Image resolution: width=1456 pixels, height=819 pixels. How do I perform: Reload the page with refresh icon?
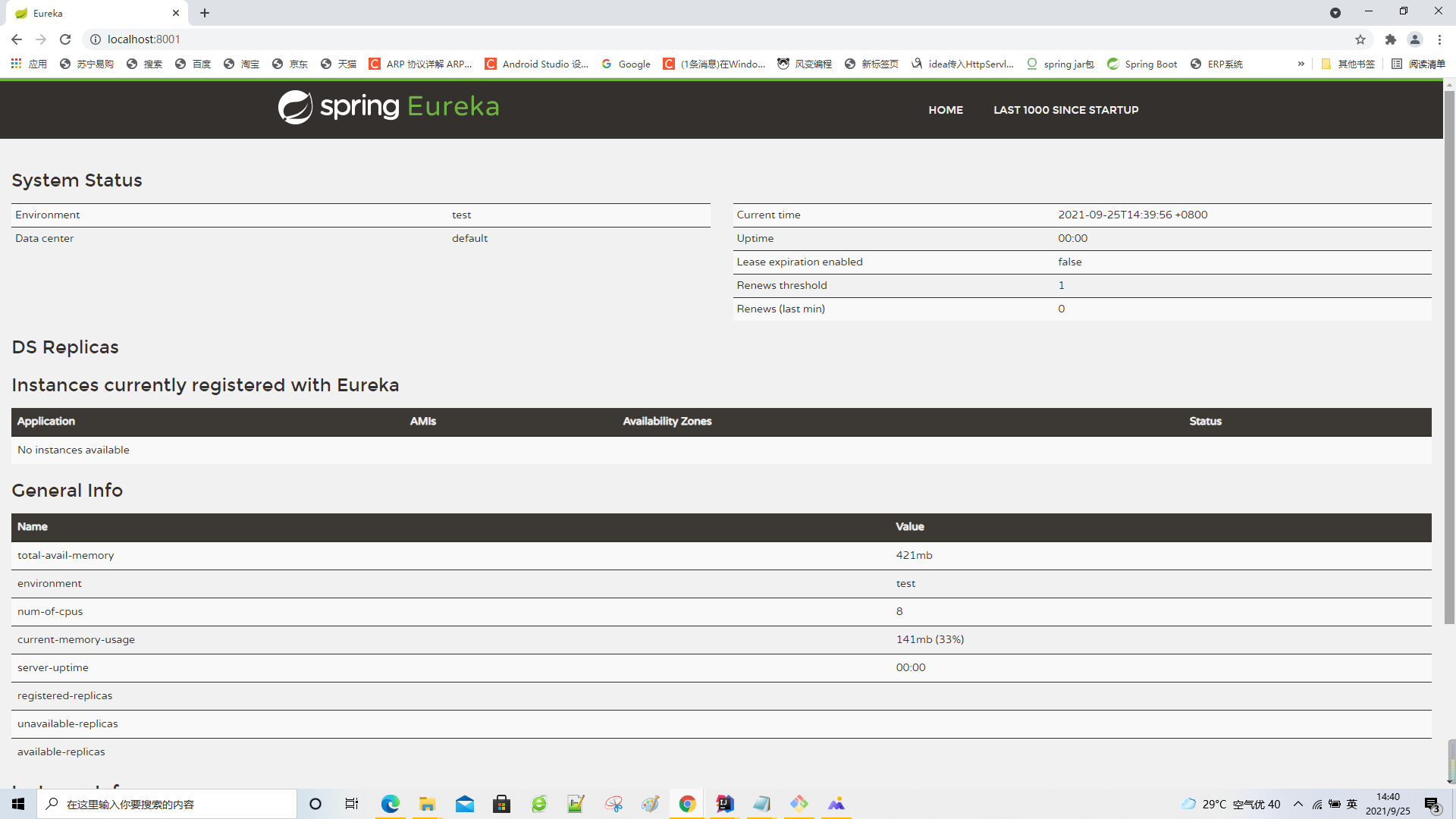click(65, 39)
